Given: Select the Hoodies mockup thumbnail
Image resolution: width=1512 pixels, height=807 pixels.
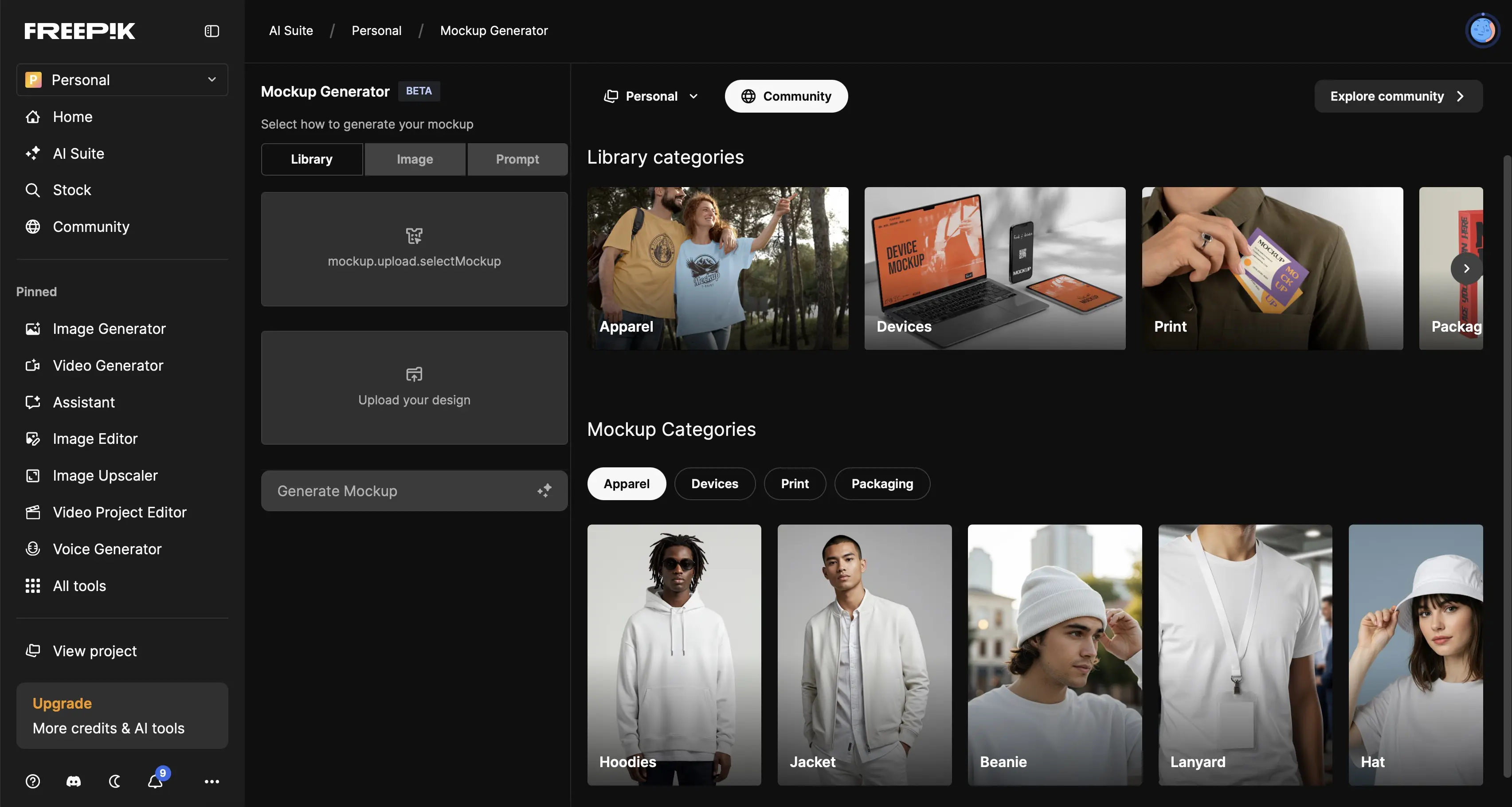Looking at the screenshot, I should (673, 655).
